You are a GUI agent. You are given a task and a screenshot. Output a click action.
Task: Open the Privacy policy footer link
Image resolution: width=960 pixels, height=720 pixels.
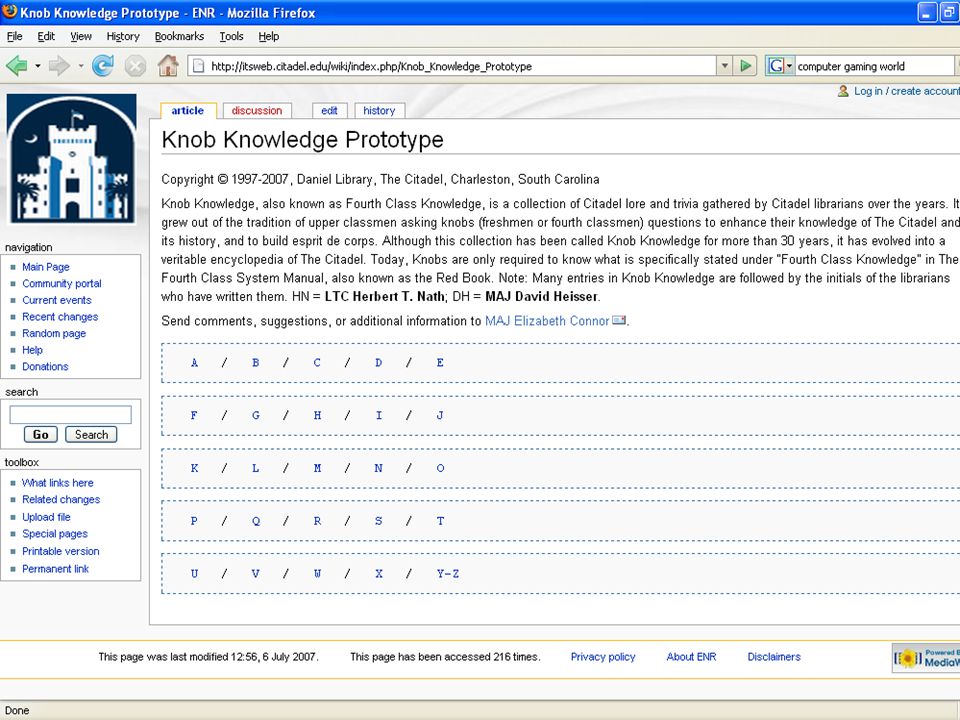point(603,657)
